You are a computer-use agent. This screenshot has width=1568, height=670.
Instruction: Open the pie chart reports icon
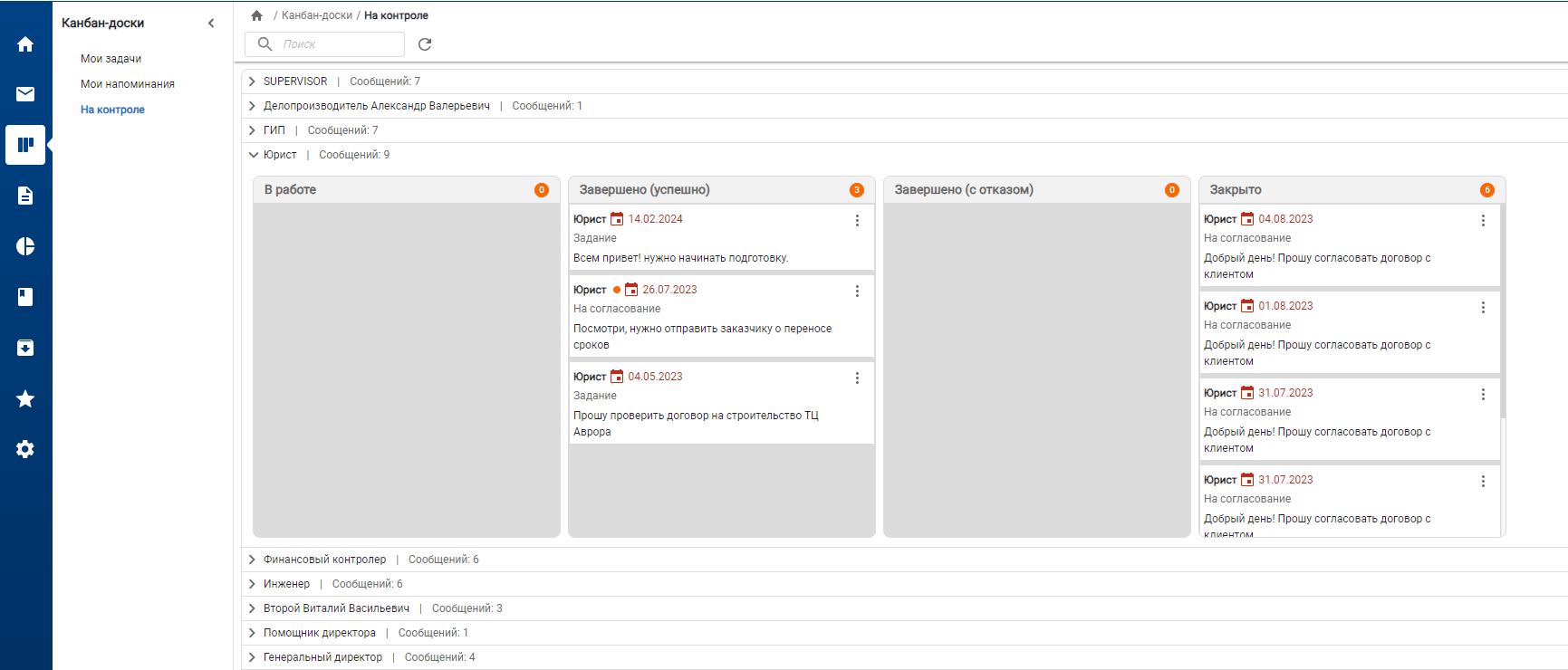tap(25, 246)
